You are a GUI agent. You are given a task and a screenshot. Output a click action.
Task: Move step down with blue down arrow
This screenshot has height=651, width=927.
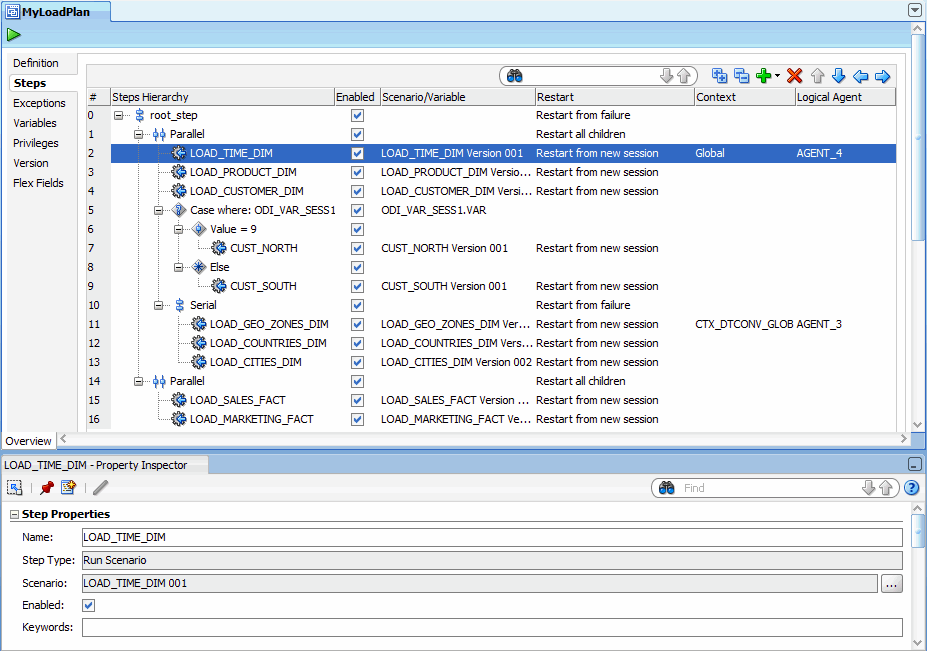pyautogui.click(x=838, y=76)
